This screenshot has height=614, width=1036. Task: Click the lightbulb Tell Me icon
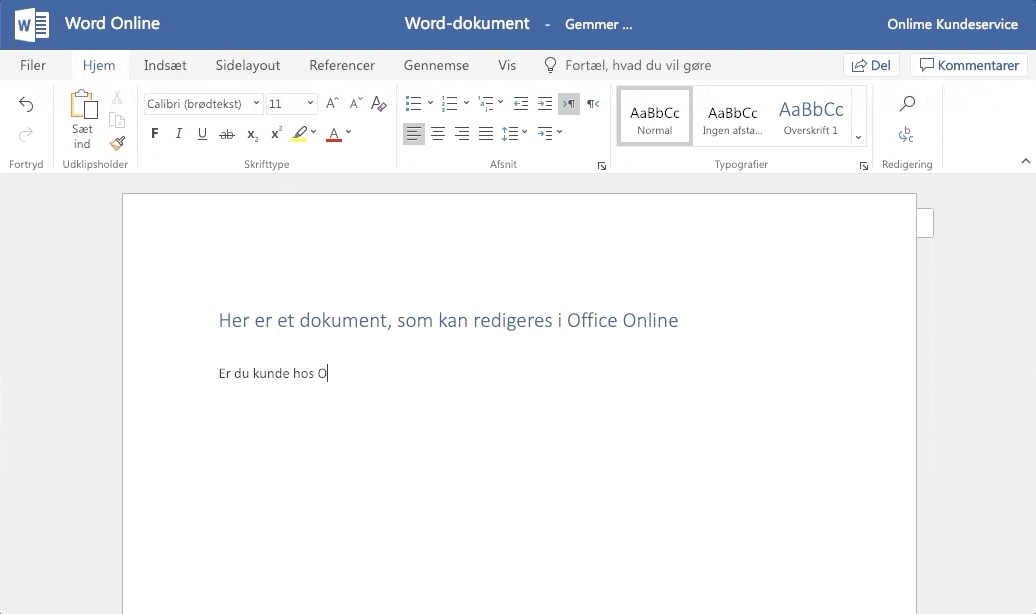(x=550, y=65)
